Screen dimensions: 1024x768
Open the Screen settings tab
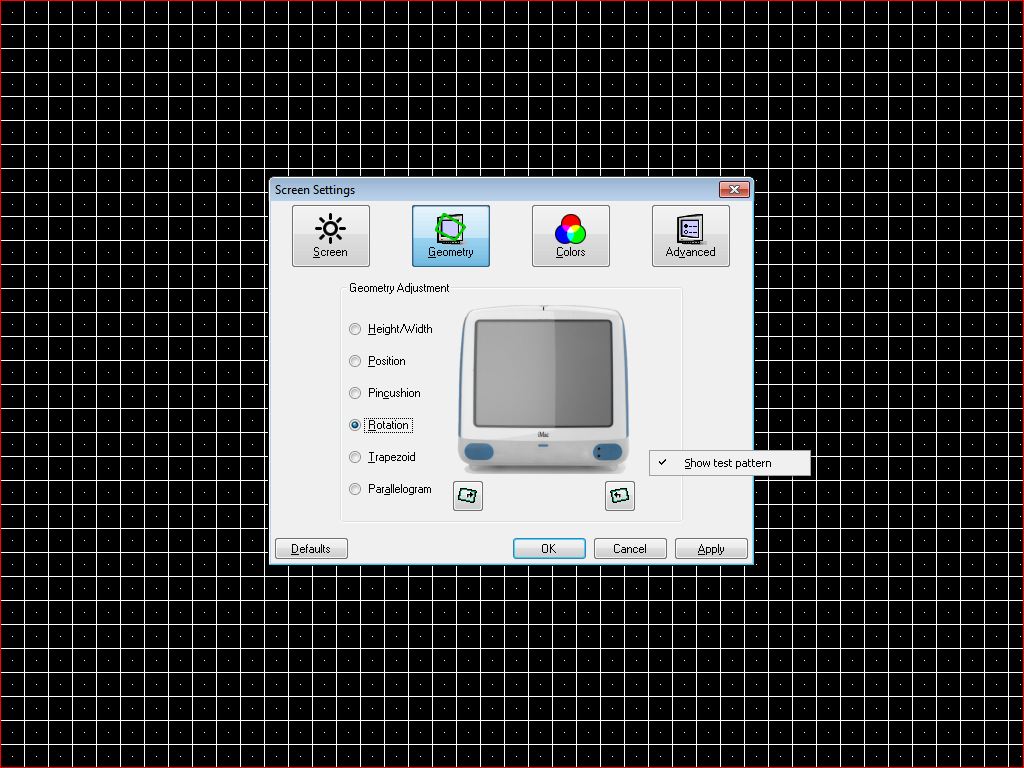330,236
